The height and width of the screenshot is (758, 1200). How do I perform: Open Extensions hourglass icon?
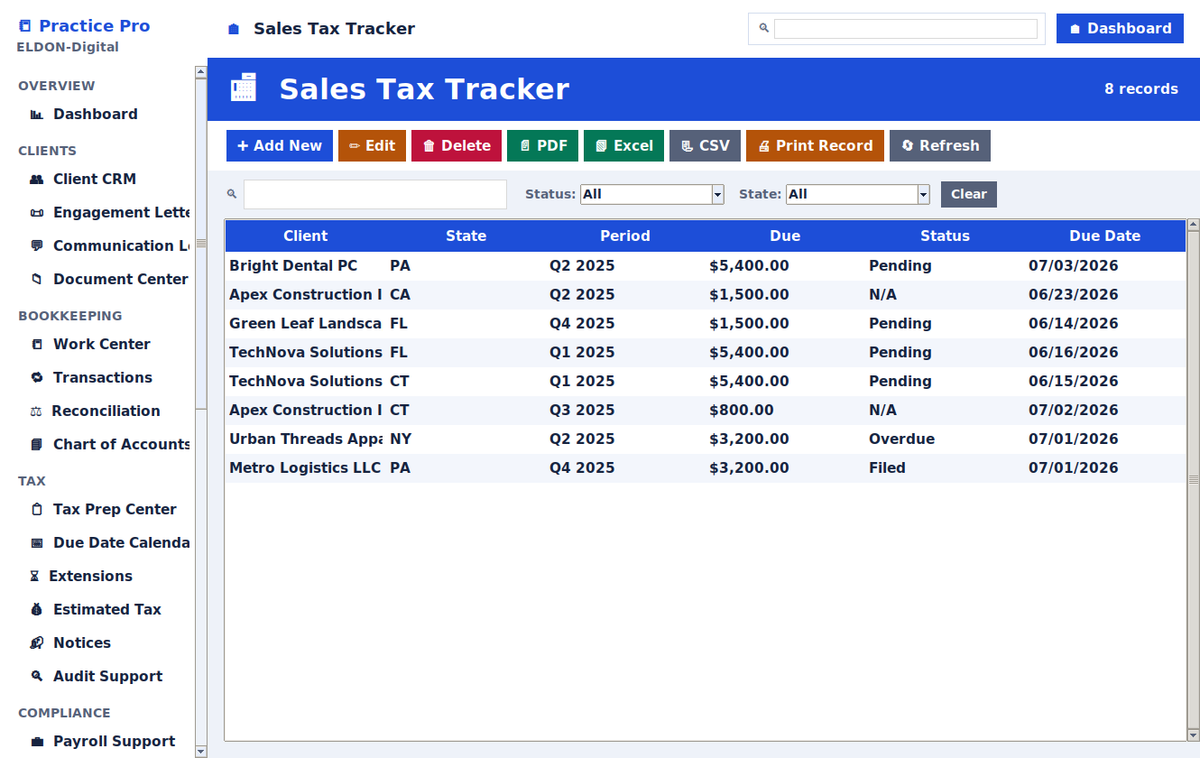pyautogui.click(x=35, y=577)
